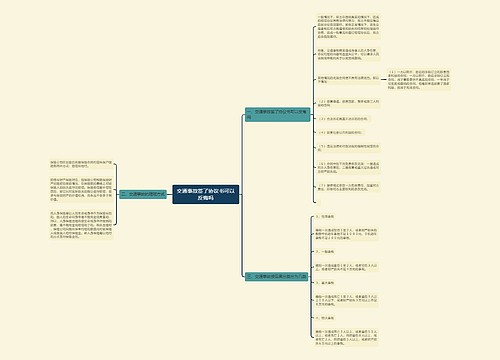Select the teal branch node labeled 一
Viewport: 500px width, 360px height.
pyautogui.click(x=277, y=114)
